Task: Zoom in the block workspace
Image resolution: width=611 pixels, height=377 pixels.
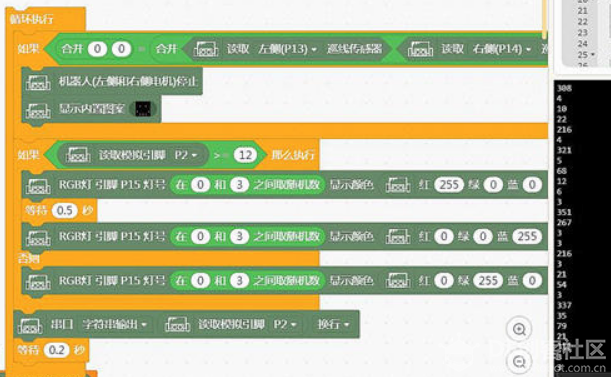Action: tap(519, 329)
